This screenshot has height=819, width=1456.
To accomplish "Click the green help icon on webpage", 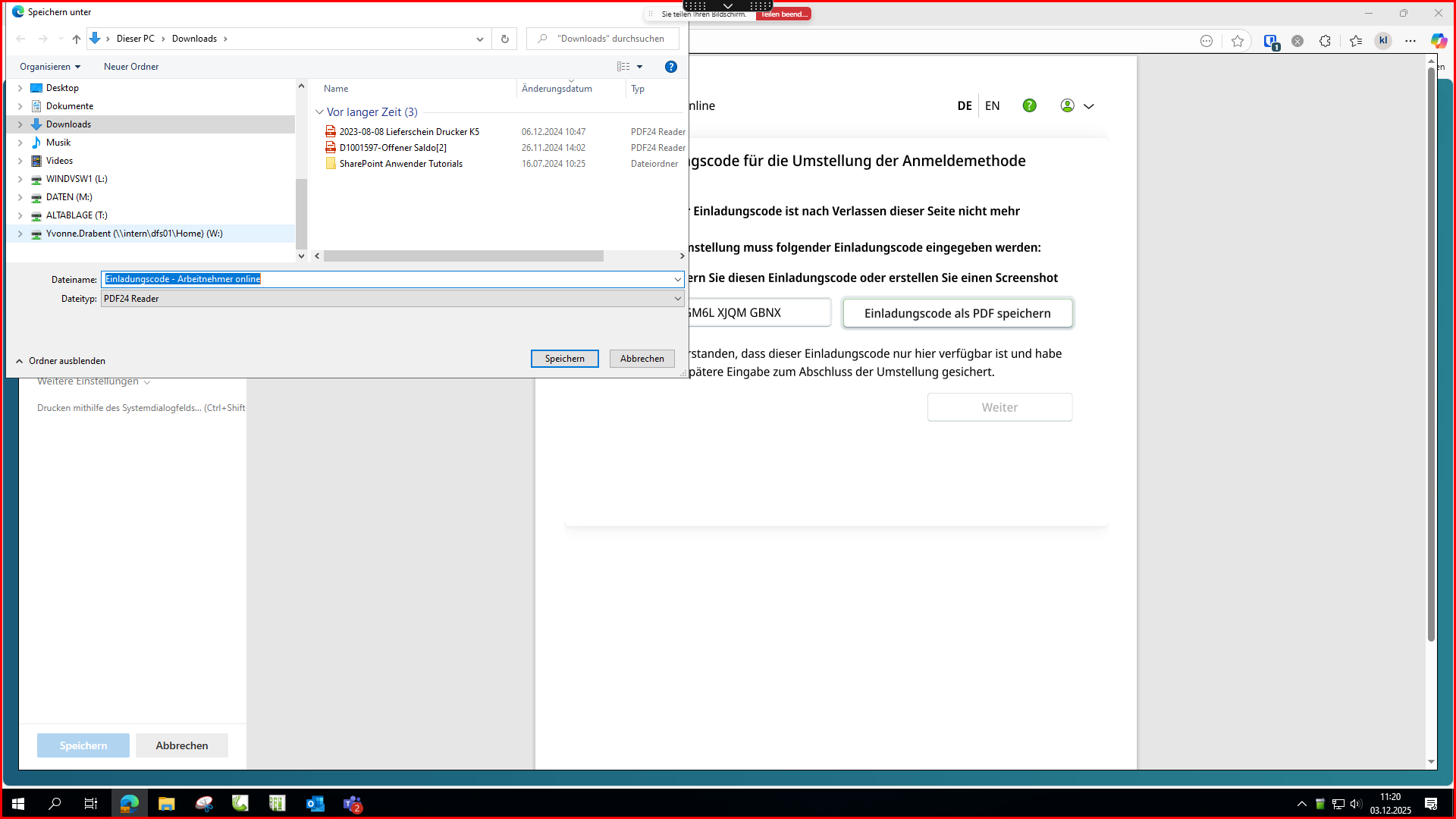I will click(x=1029, y=105).
